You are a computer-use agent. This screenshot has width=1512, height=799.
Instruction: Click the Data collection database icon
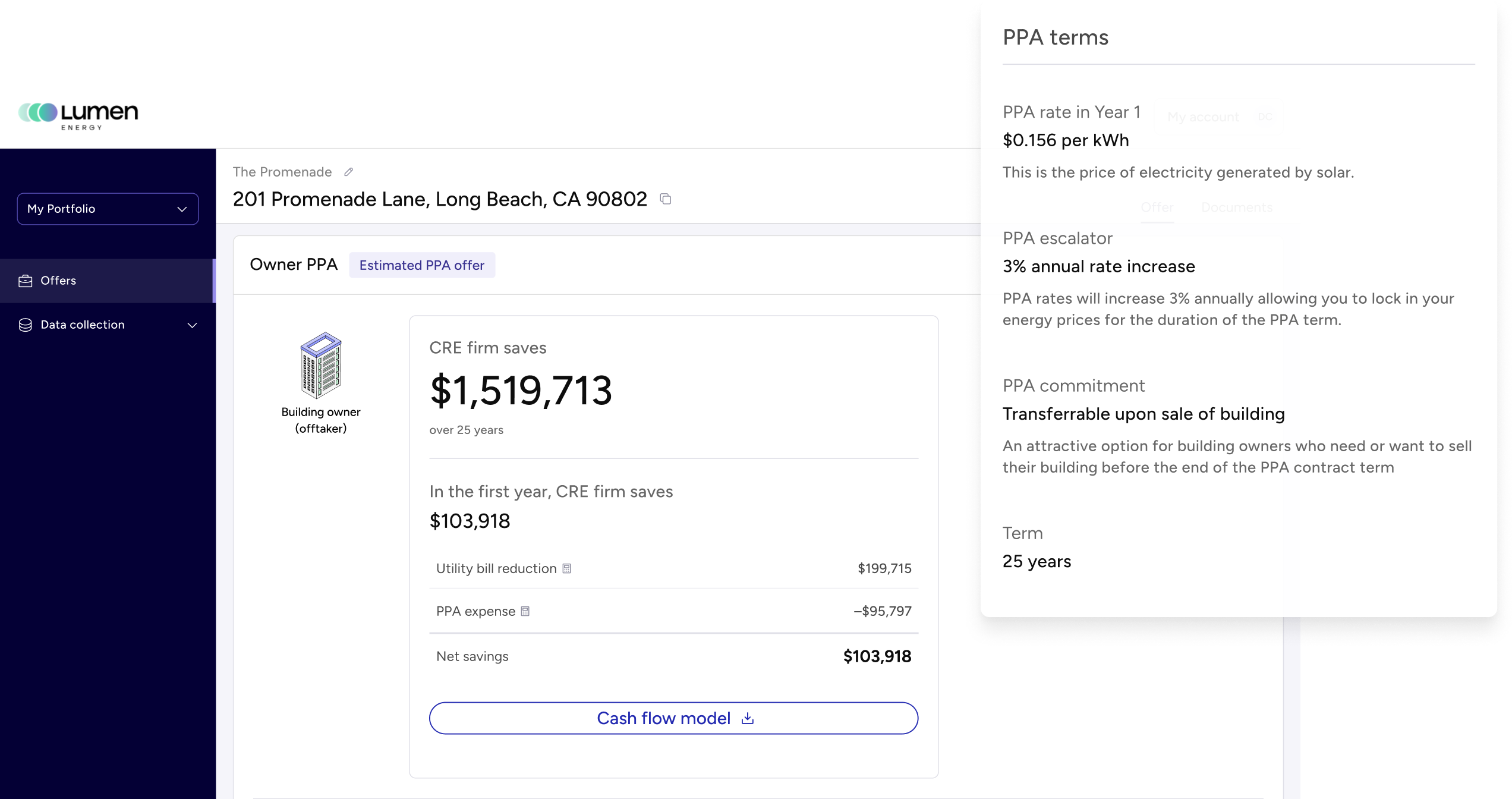point(26,325)
